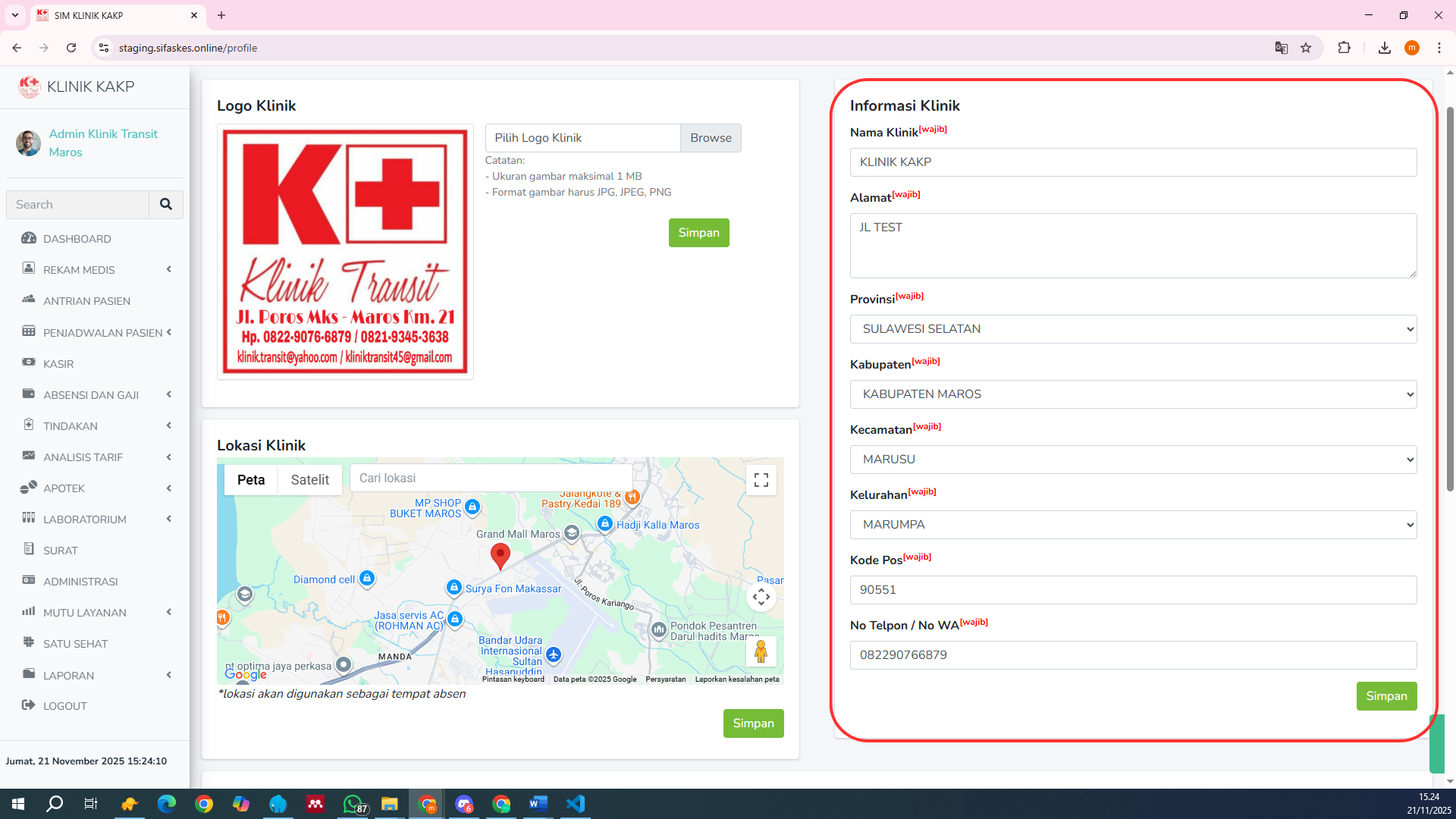1456x819 pixels.
Task: Save clinic info with Simpan button
Action: click(1385, 696)
